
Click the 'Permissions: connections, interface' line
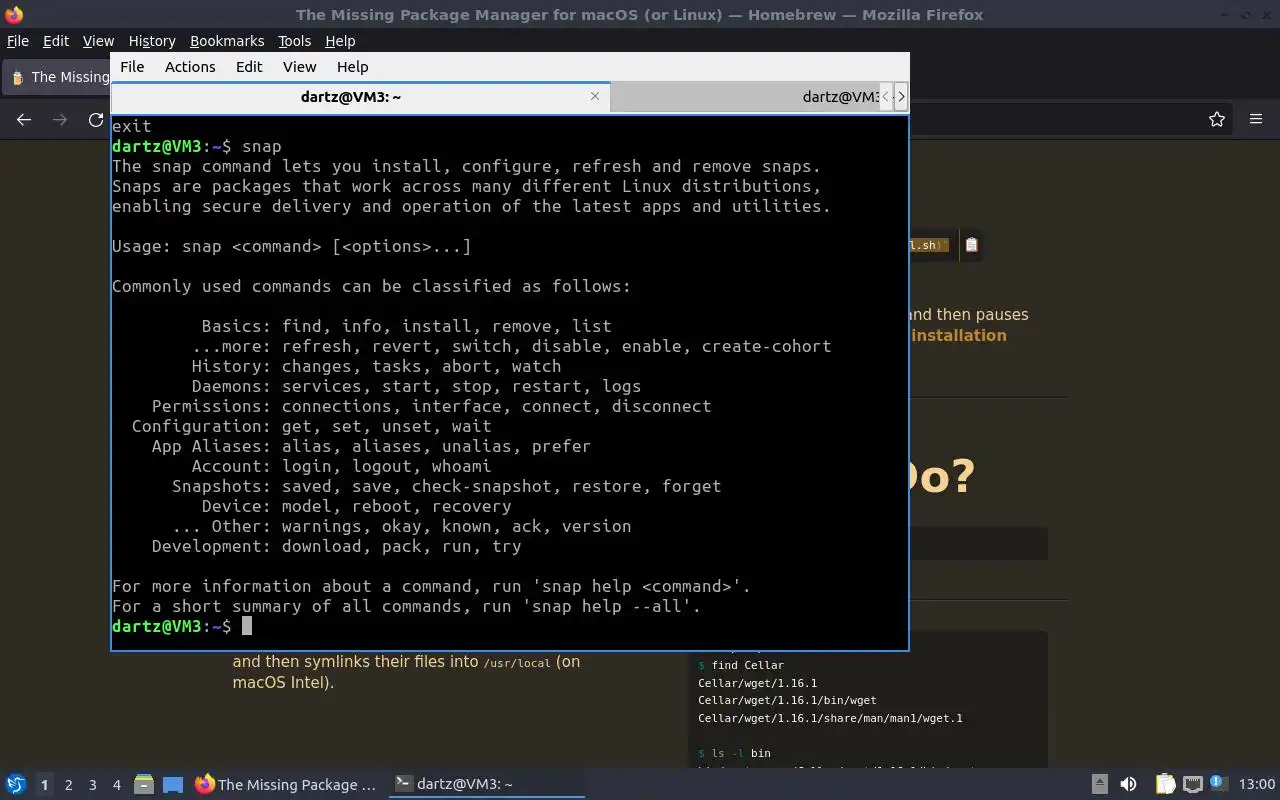431,406
